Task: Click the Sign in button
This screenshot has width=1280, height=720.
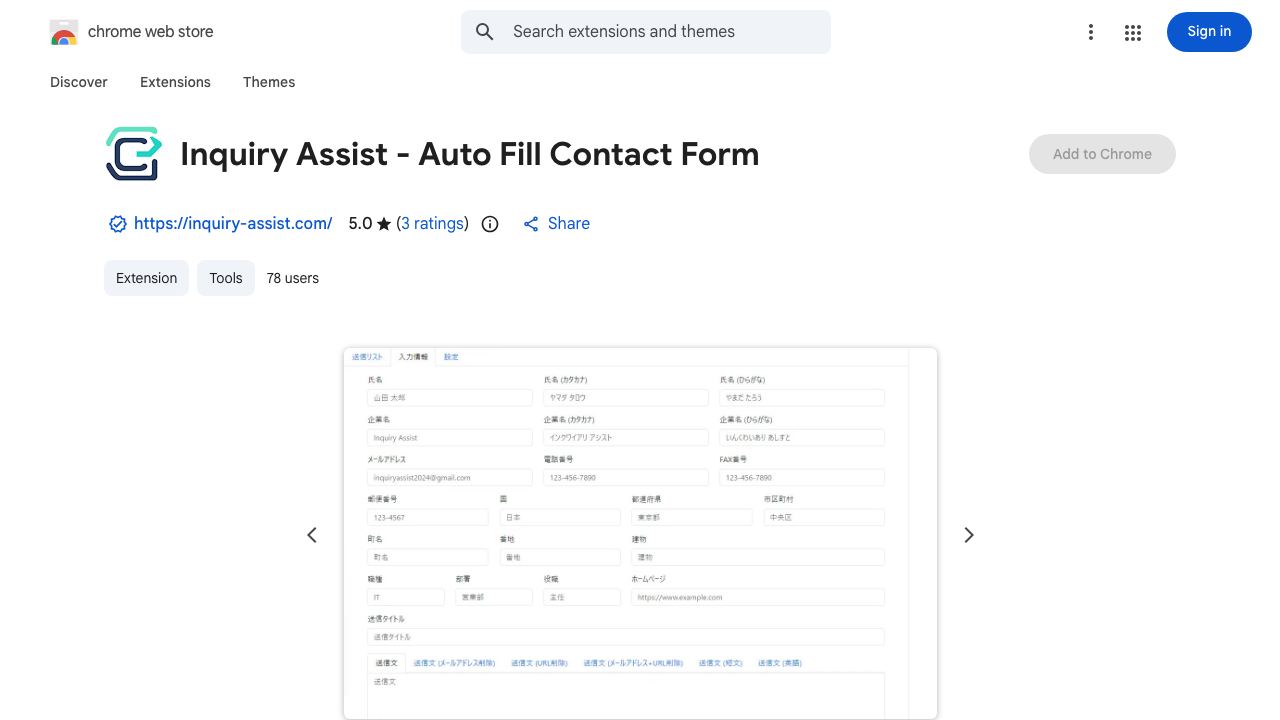Action: pyautogui.click(x=1209, y=32)
